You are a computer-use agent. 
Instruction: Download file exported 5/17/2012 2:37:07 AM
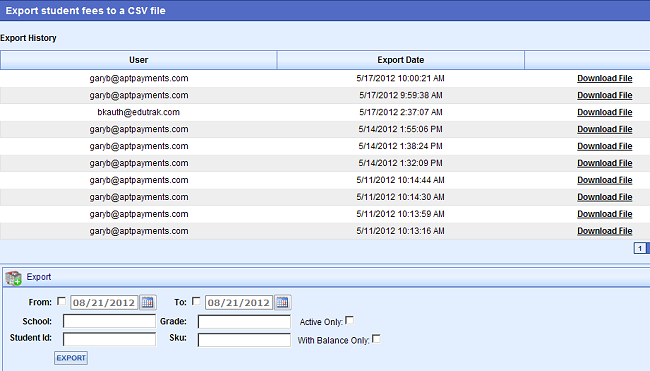pos(604,112)
